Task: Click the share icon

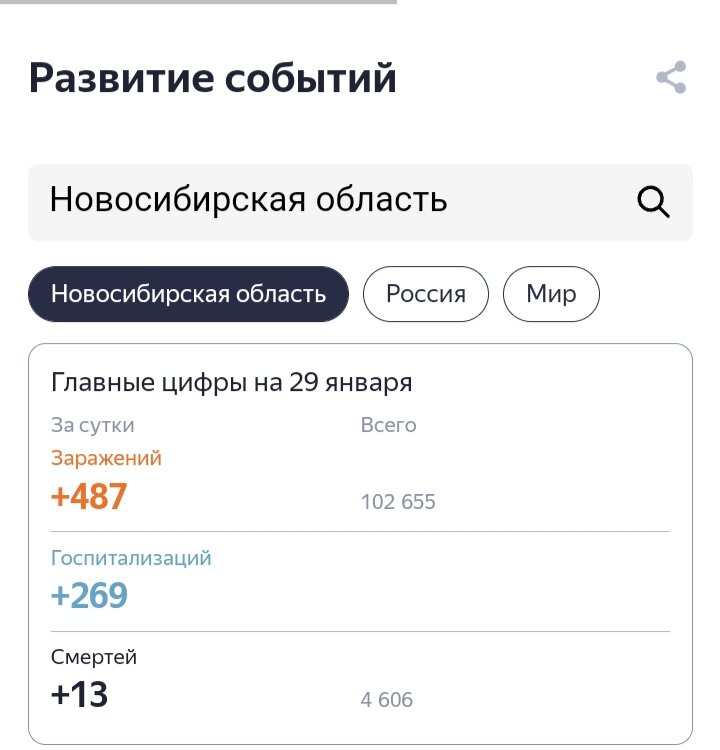Action: 671,78
